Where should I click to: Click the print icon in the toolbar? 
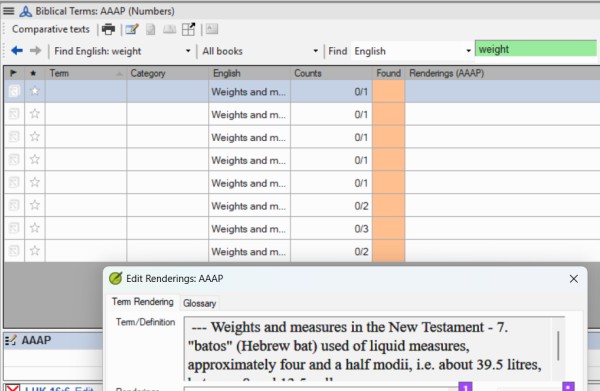click(108, 29)
